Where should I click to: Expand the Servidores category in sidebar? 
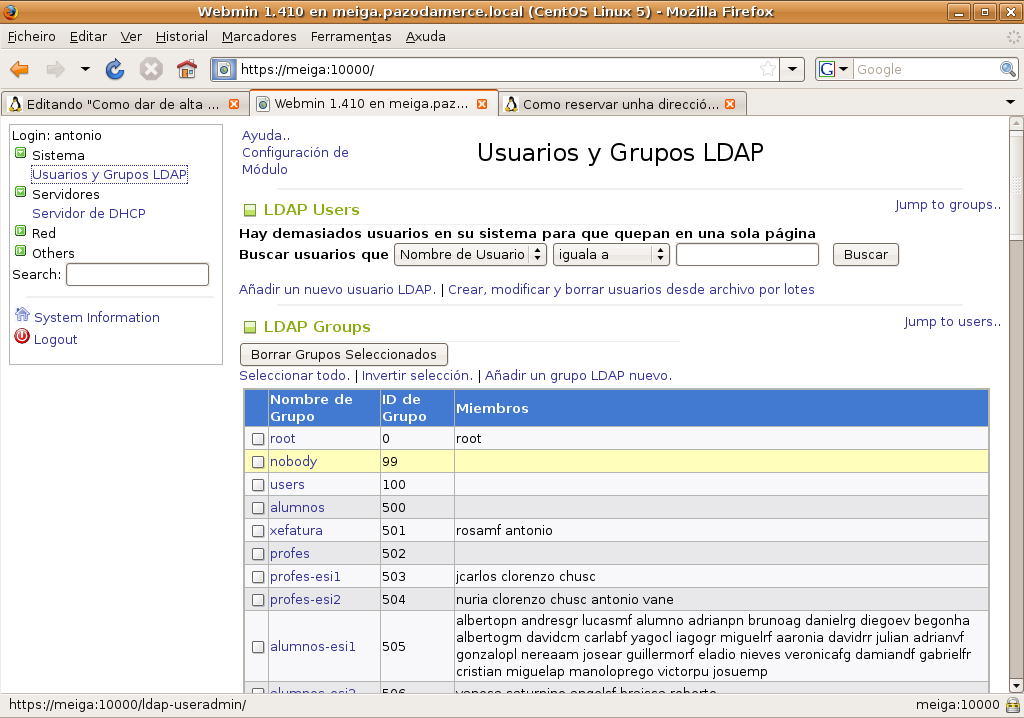pyautogui.click(x=20, y=194)
